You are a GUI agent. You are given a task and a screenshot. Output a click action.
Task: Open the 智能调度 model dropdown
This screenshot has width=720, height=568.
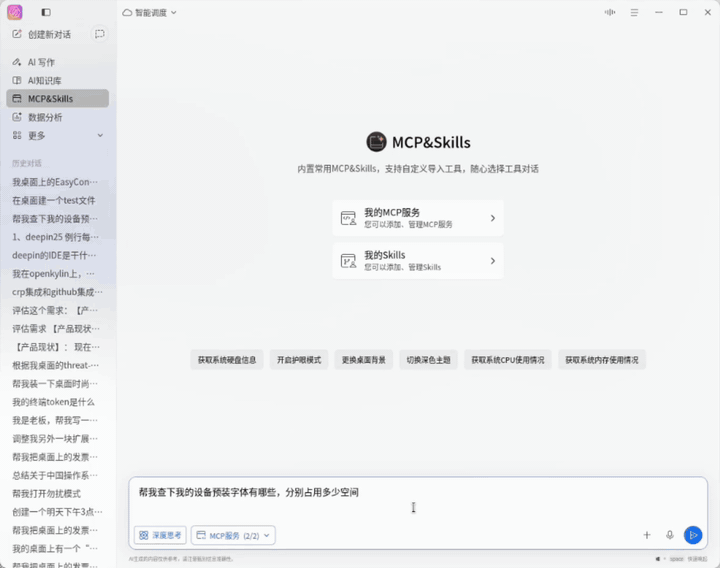tap(149, 13)
